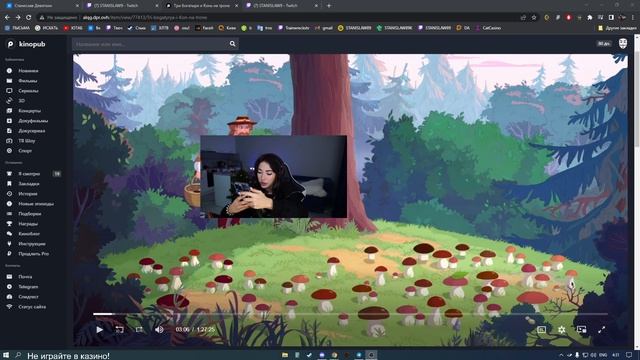Screen dimensions: 640x360
Task: Open Windows Start menu
Action: tap(6, 355)
